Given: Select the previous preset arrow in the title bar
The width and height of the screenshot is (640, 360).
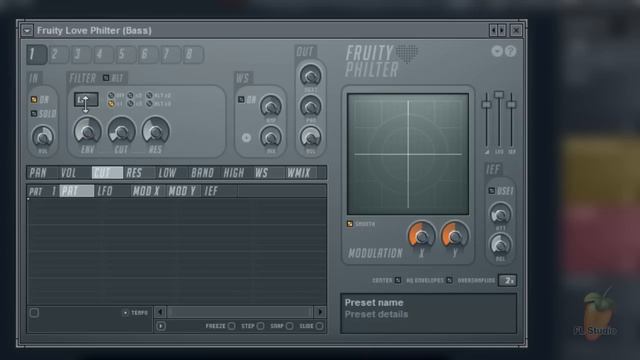Looking at the screenshot, I should tap(493, 31).
